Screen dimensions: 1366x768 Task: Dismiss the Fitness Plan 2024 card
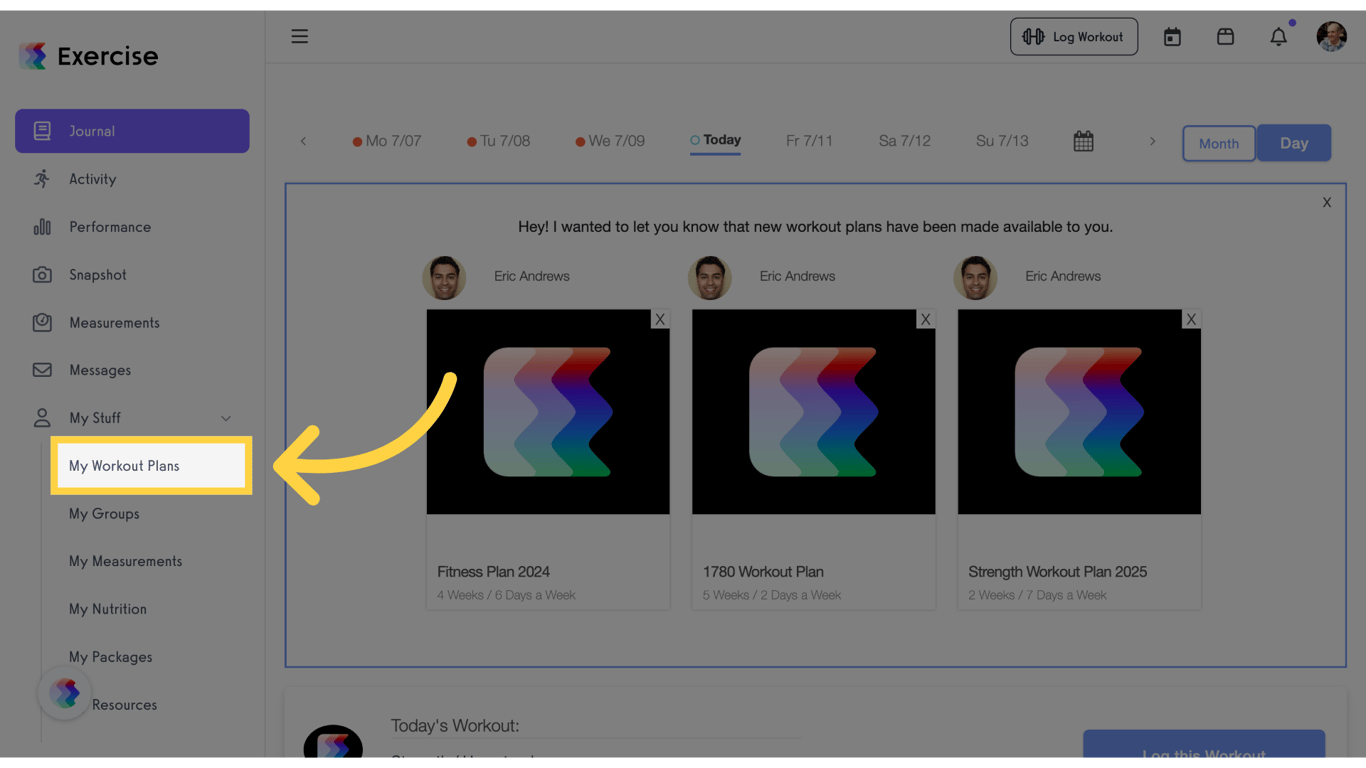[x=660, y=320]
